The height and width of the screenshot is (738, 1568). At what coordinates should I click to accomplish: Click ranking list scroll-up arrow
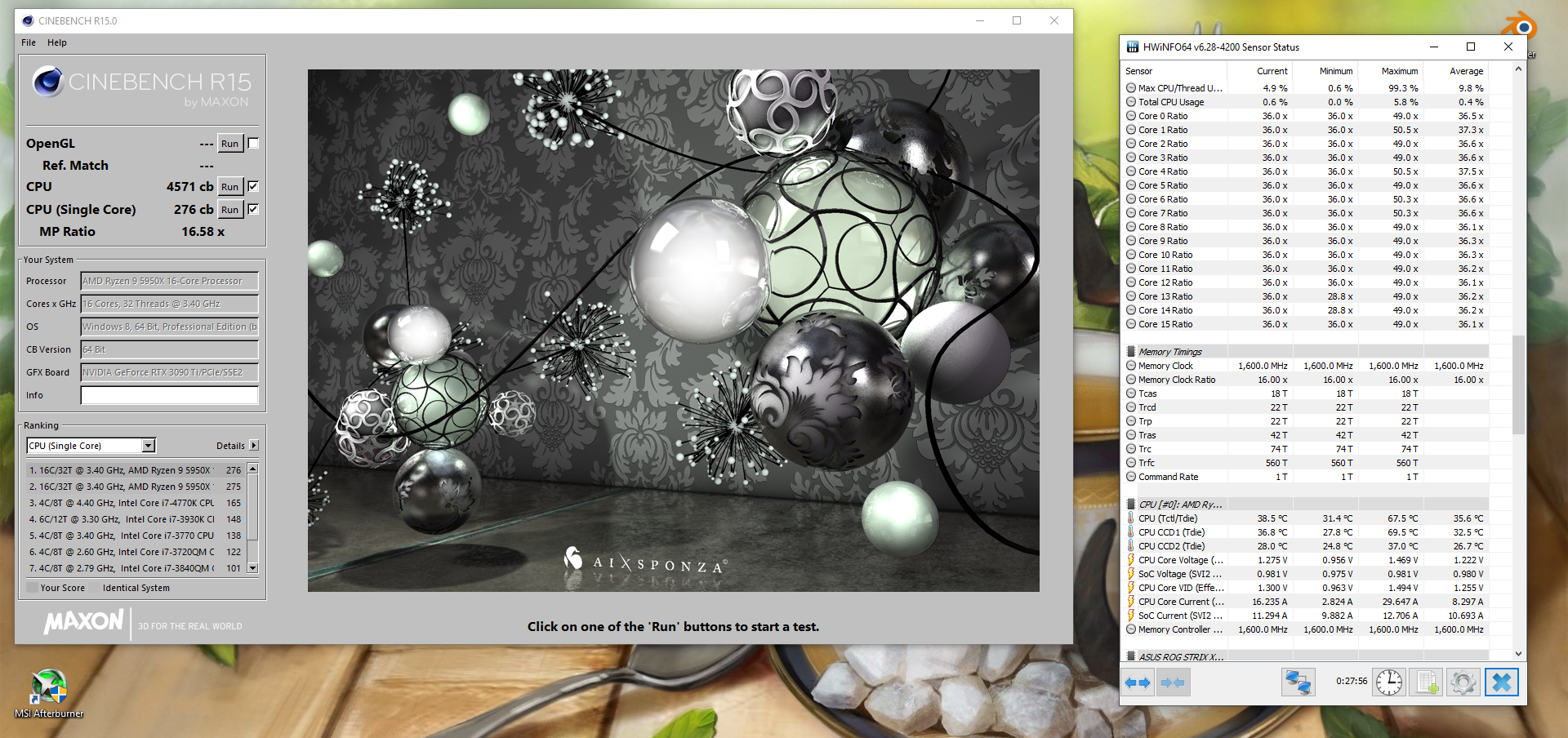[x=253, y=469]
